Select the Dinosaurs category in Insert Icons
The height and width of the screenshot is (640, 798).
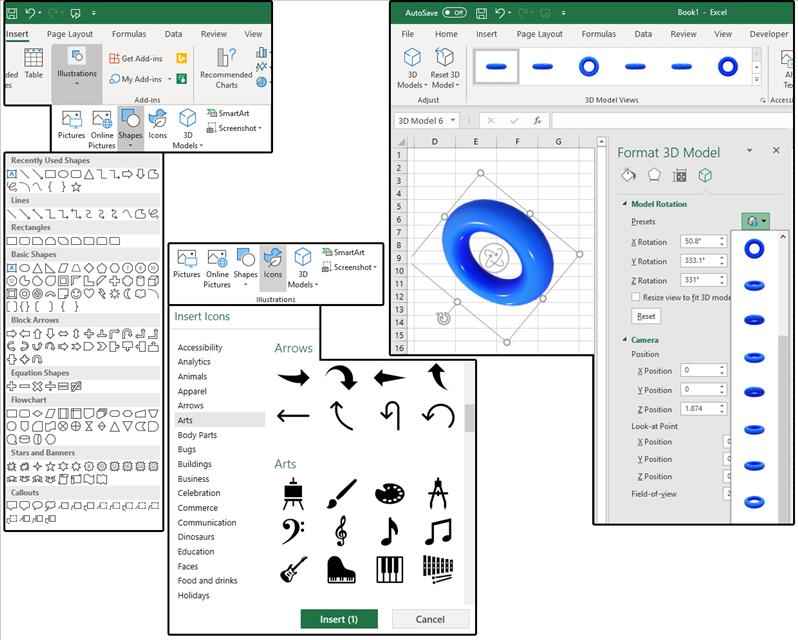click(x=196, y=537)
